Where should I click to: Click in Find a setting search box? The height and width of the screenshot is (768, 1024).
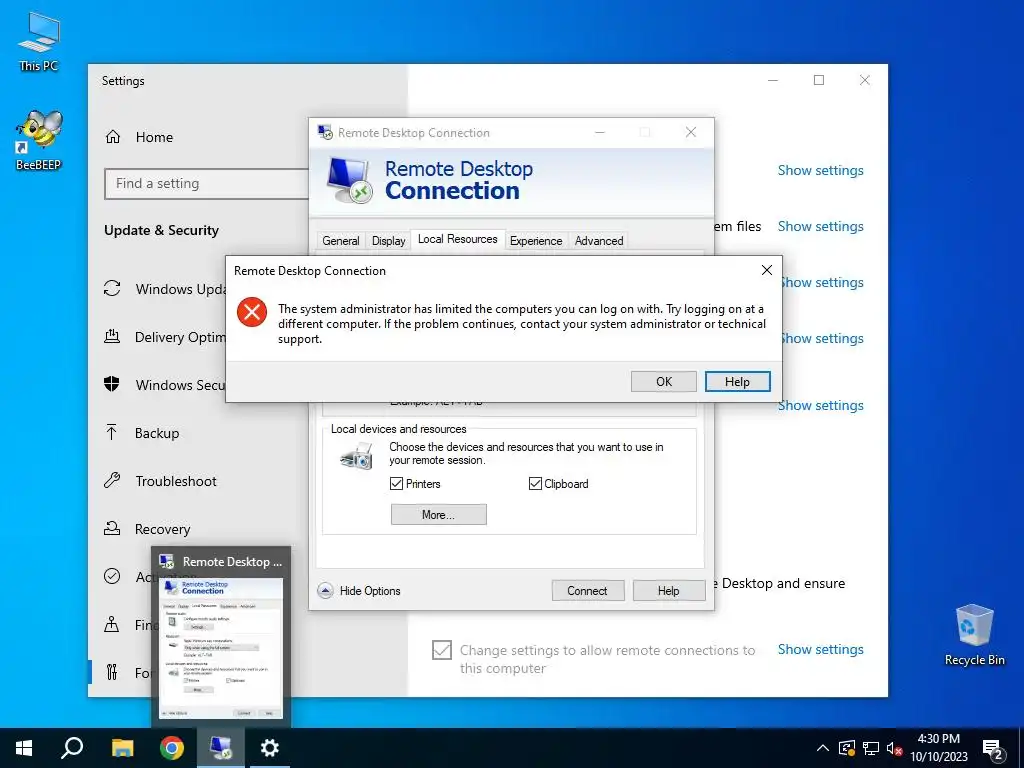pos(206,184)
